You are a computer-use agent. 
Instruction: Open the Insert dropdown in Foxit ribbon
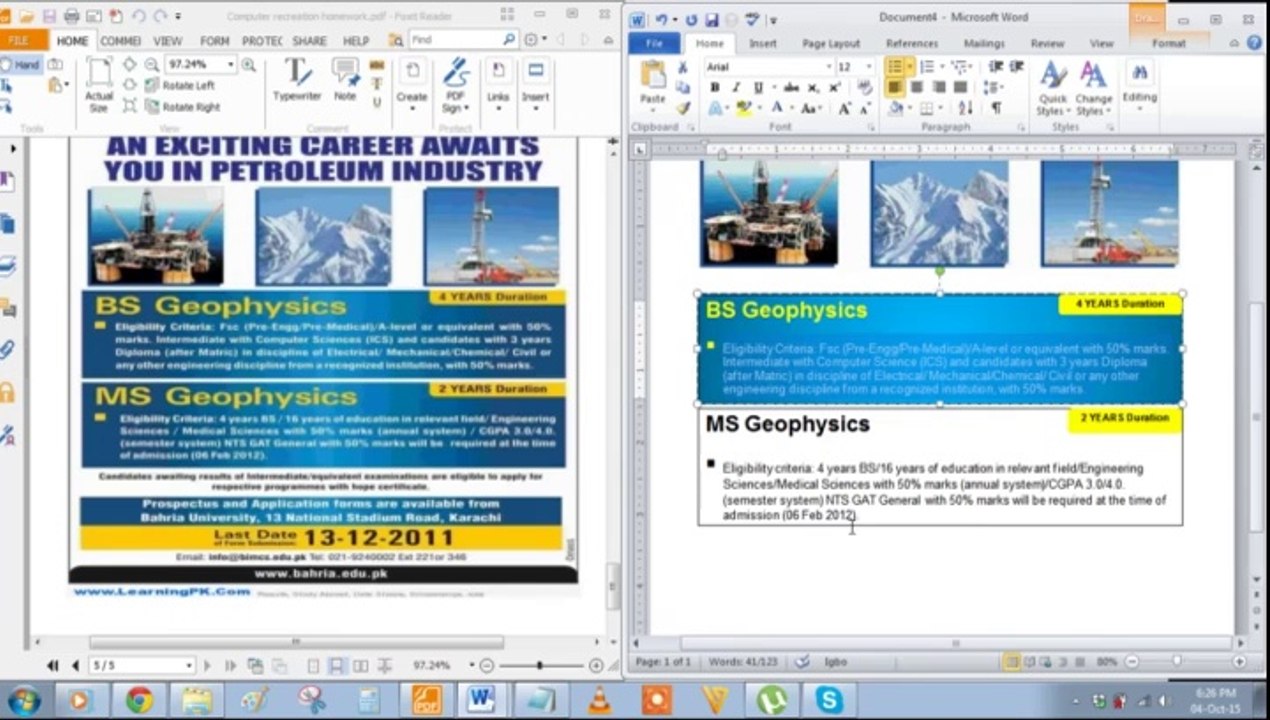point(535,85)
